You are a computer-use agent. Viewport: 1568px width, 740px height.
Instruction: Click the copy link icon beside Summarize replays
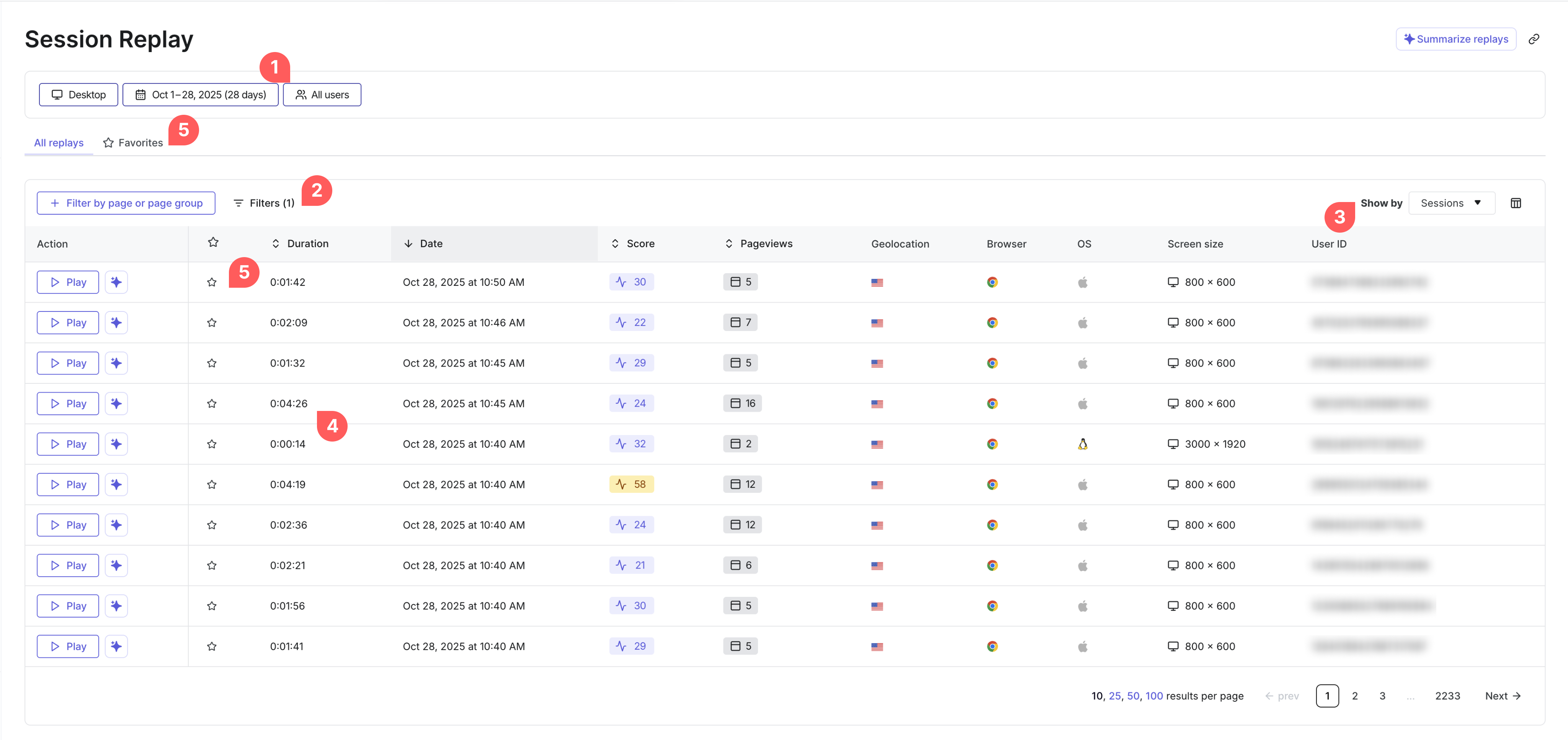tap(1533, 39)
